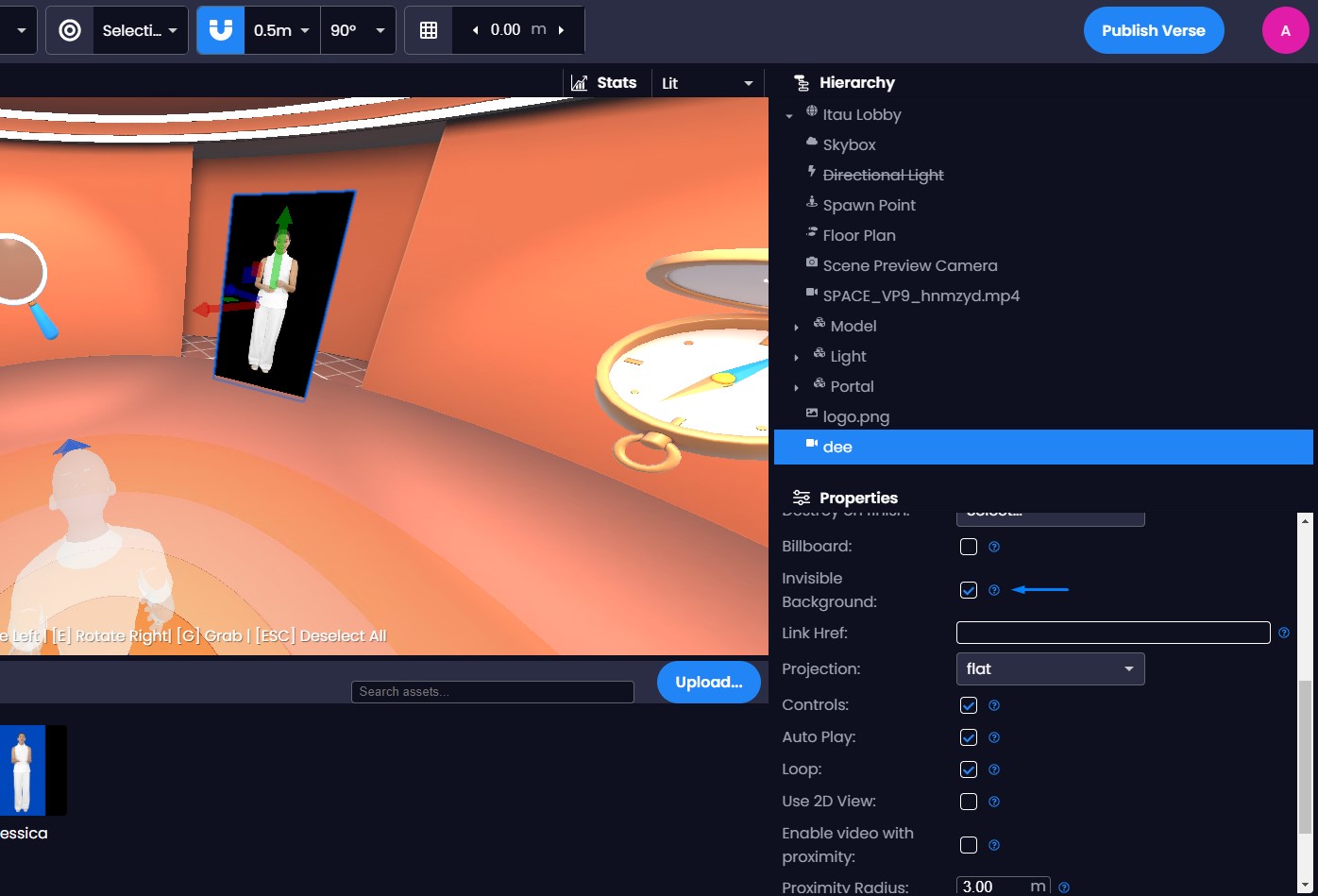Open the 90° rotation snap dropdown
This screenshot has height=896, width=1318.
tap(358, 30)
